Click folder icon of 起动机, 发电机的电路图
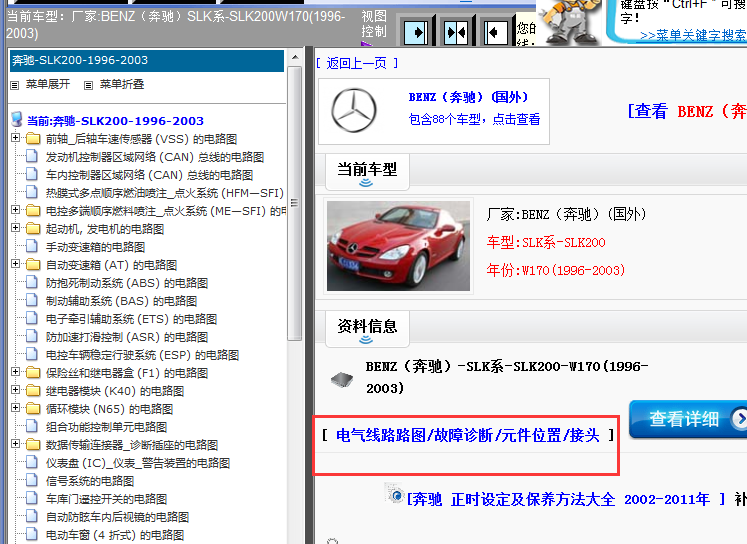This screenshot has width=747, height=544. (32, 229)
